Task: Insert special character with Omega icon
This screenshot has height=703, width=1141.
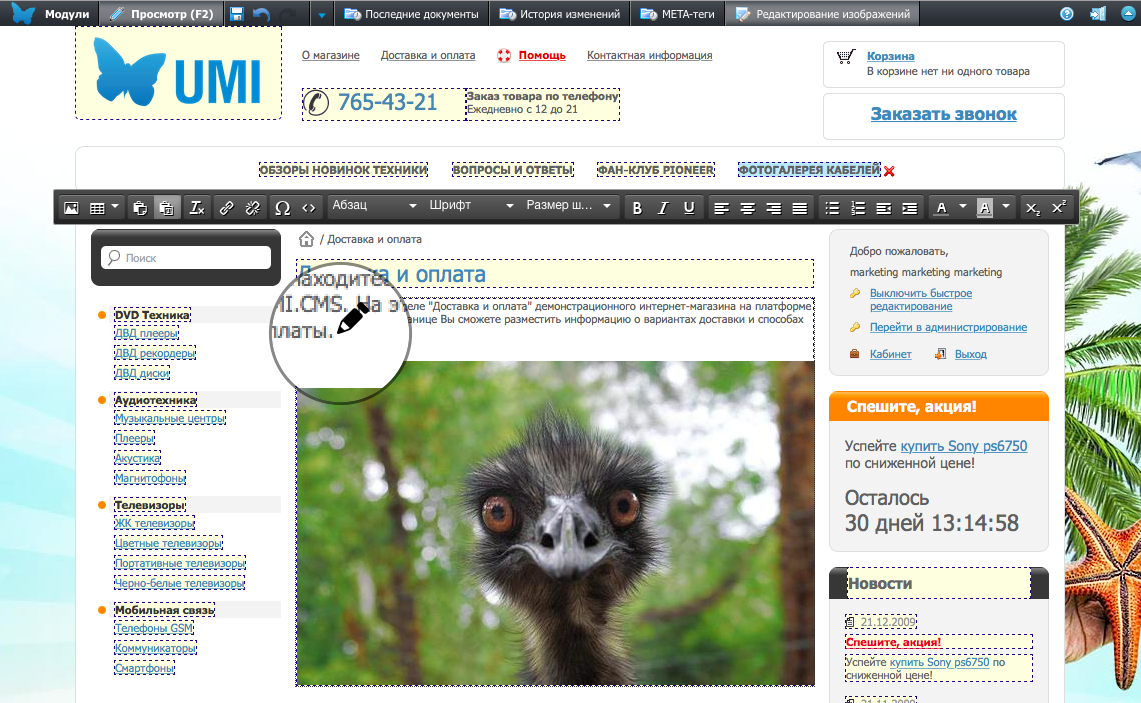Action: pyautogui.click(x=282, y=208)
